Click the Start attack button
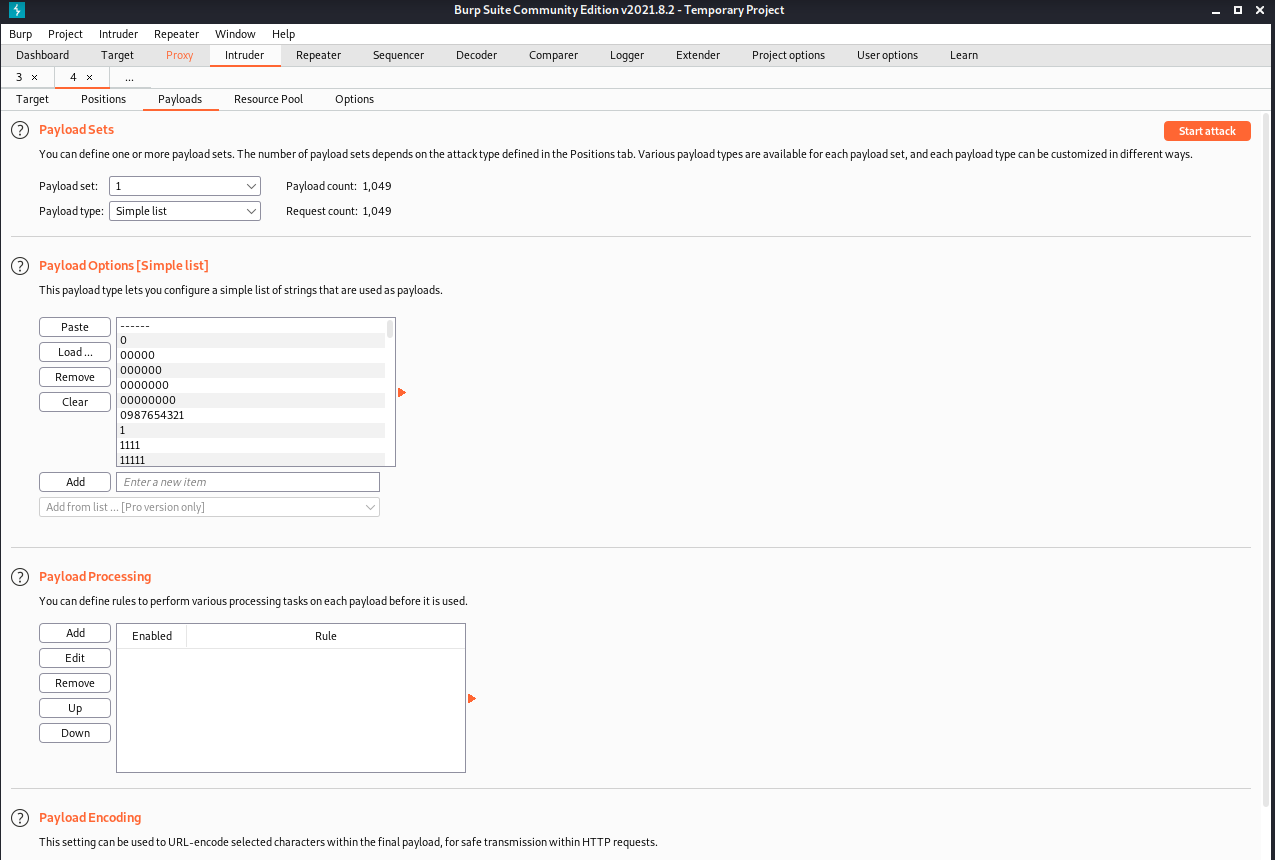1275x860 pixels. point(1207,131)
